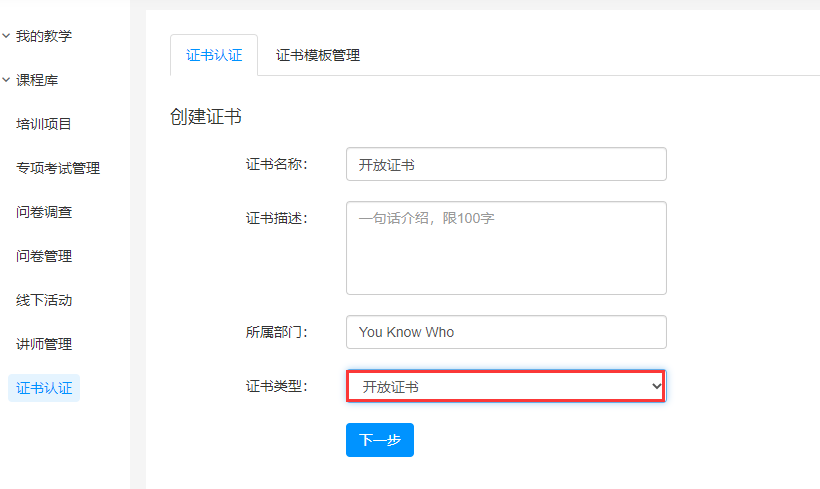Image resolution: width=820 pixels, height=489 pixels.
Task: Open the 证书类型 dropdown arrow
Action: point(656,386)
